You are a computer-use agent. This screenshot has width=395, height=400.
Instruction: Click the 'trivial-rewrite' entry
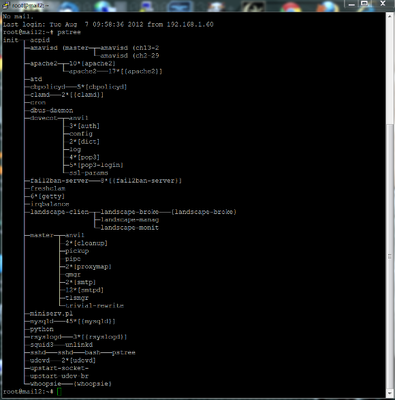click(95, 306)
